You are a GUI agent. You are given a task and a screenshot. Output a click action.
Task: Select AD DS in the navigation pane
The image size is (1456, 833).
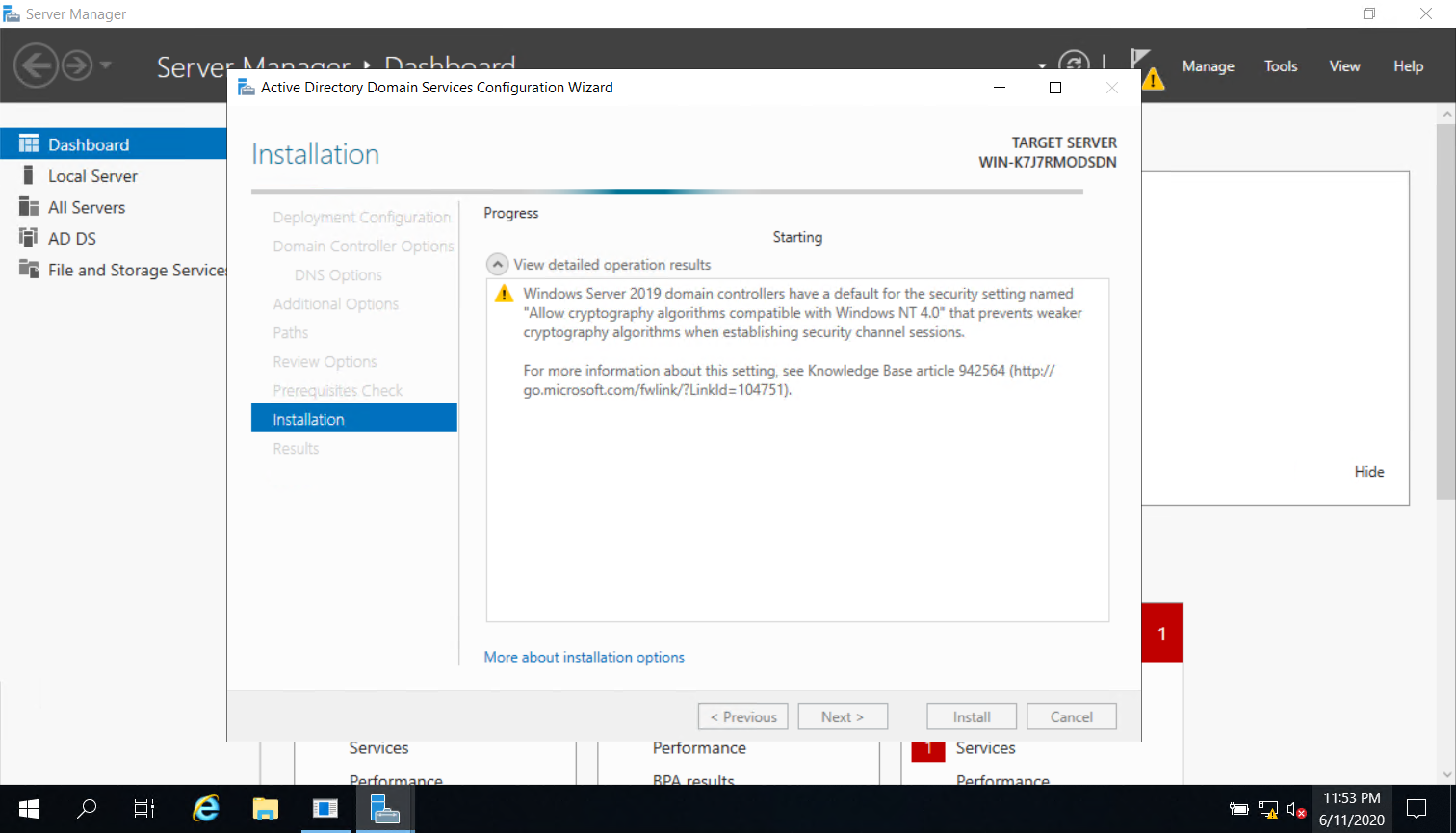tap(72, 238)
